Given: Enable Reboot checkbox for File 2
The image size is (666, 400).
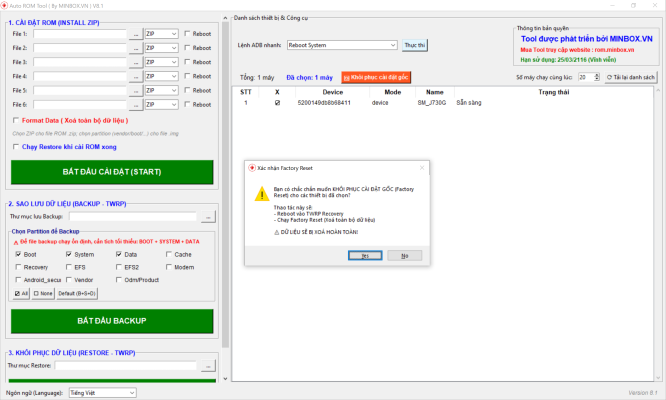Looking at the screenshot, I should click(187, 48).
